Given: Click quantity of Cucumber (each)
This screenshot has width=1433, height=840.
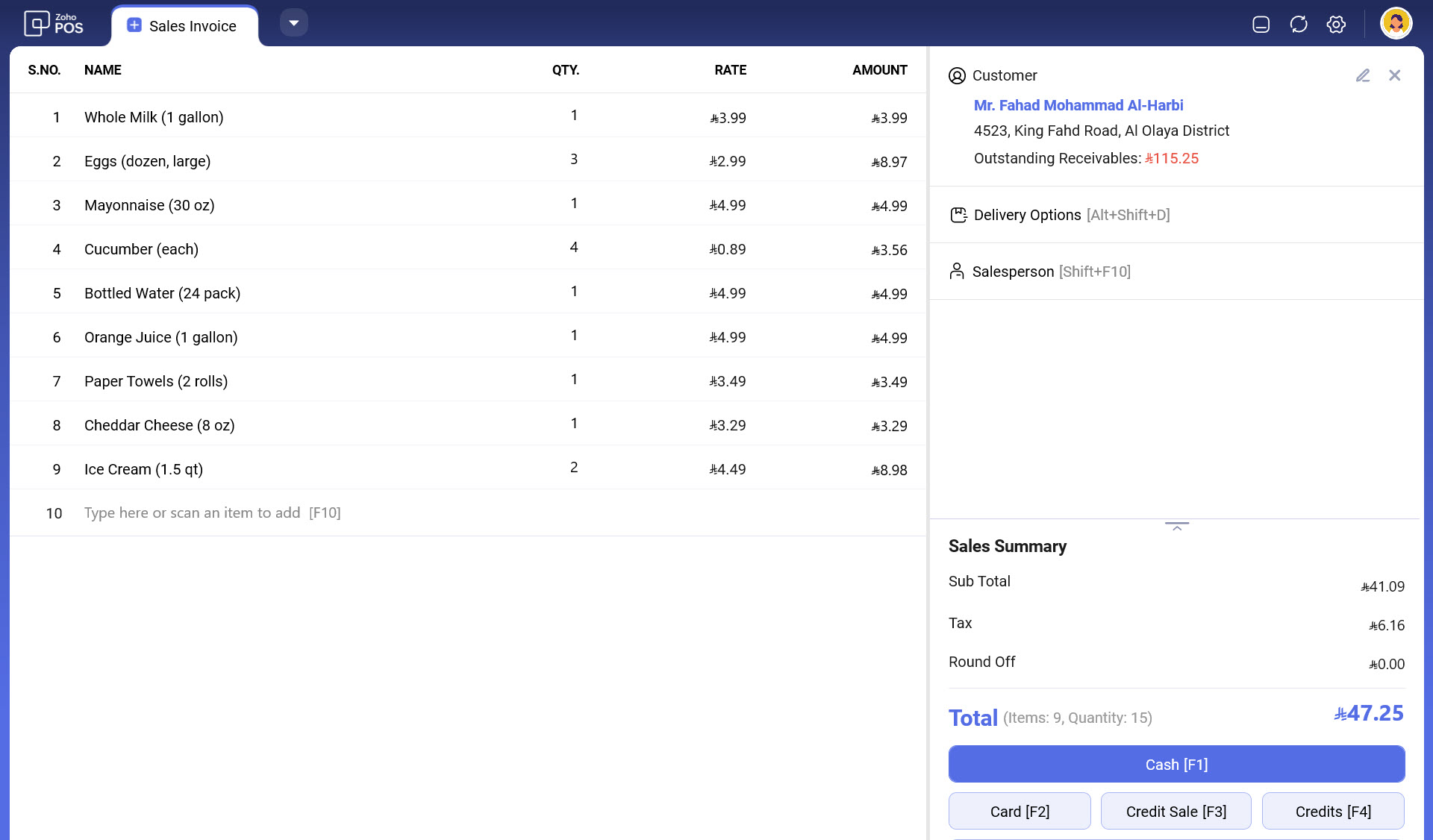Looking at the screenshot, I should (573, 248).
